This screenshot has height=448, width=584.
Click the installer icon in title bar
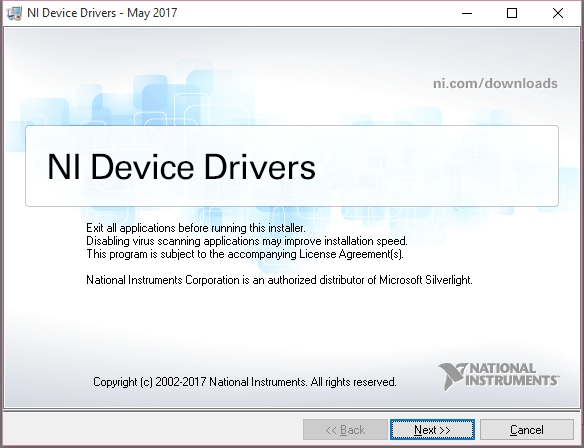point(14,13)
